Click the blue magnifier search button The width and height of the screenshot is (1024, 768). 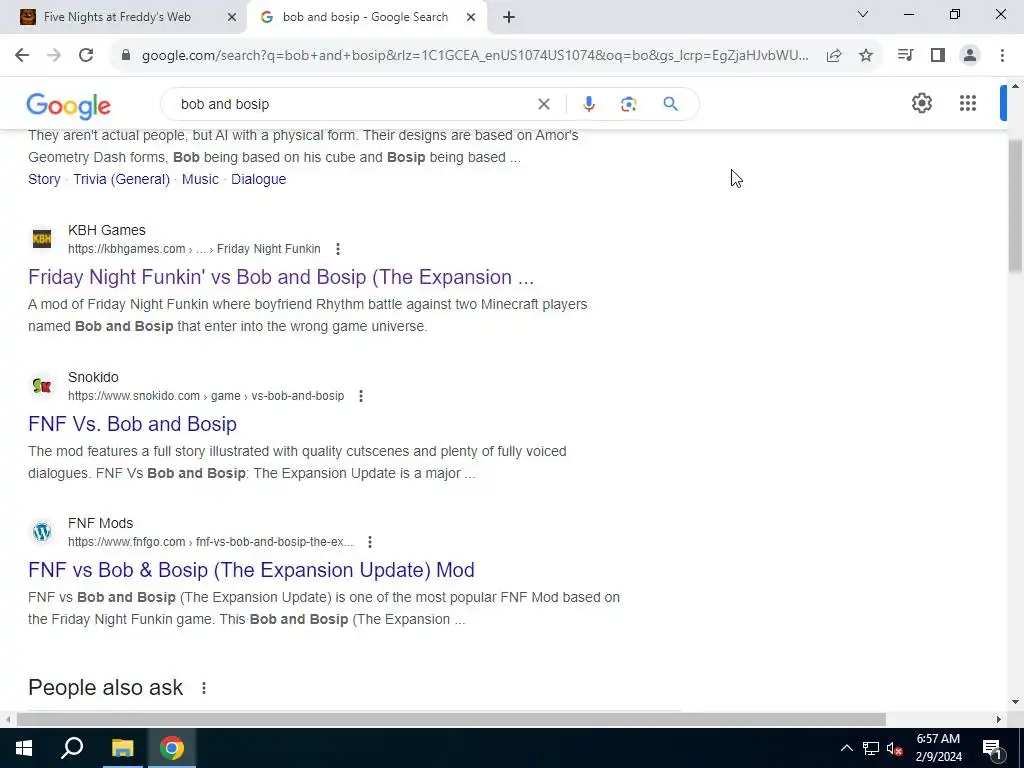(x=671, y=104)
